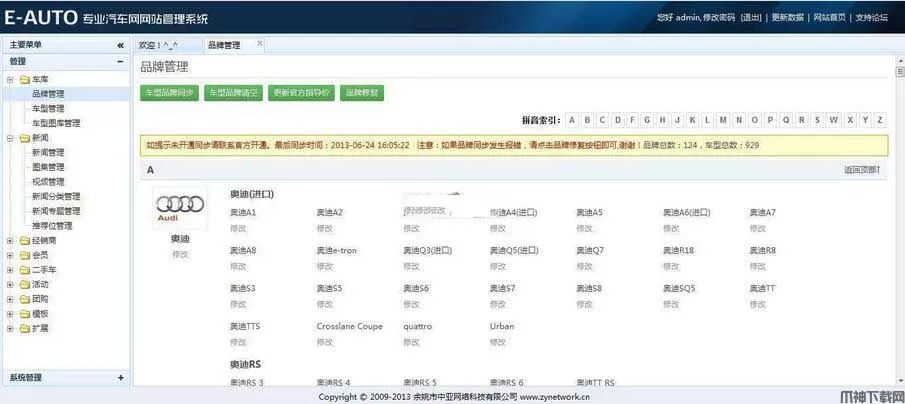905x404 pixels.
Task: Open 新闻管理 in the sidebar
Action: point(48,152)
